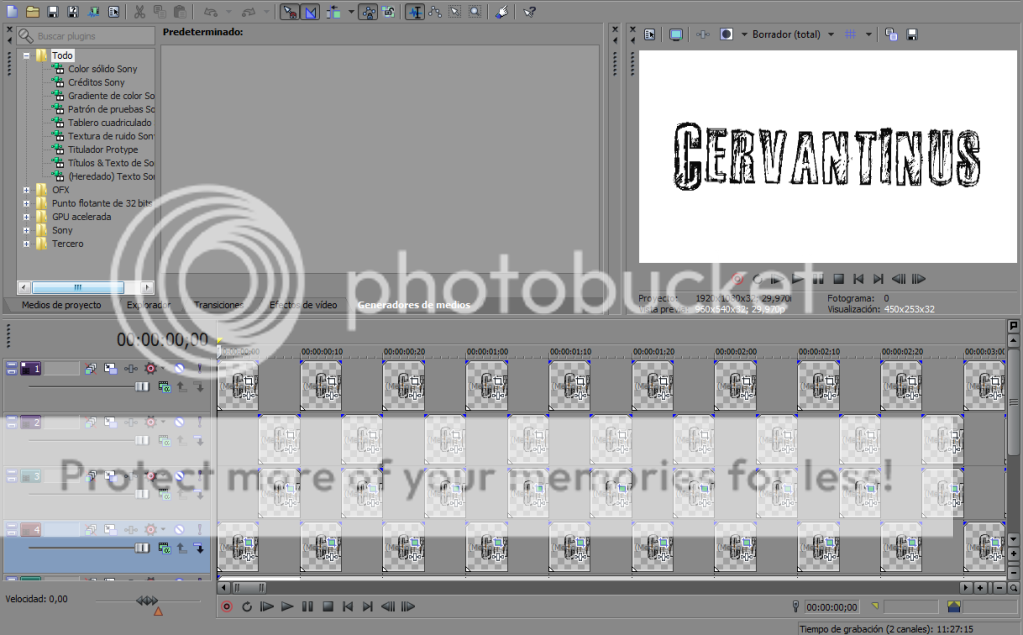Create a new project with toolbar icon
The image size is (1023, 635).
(x=12, y=12)
